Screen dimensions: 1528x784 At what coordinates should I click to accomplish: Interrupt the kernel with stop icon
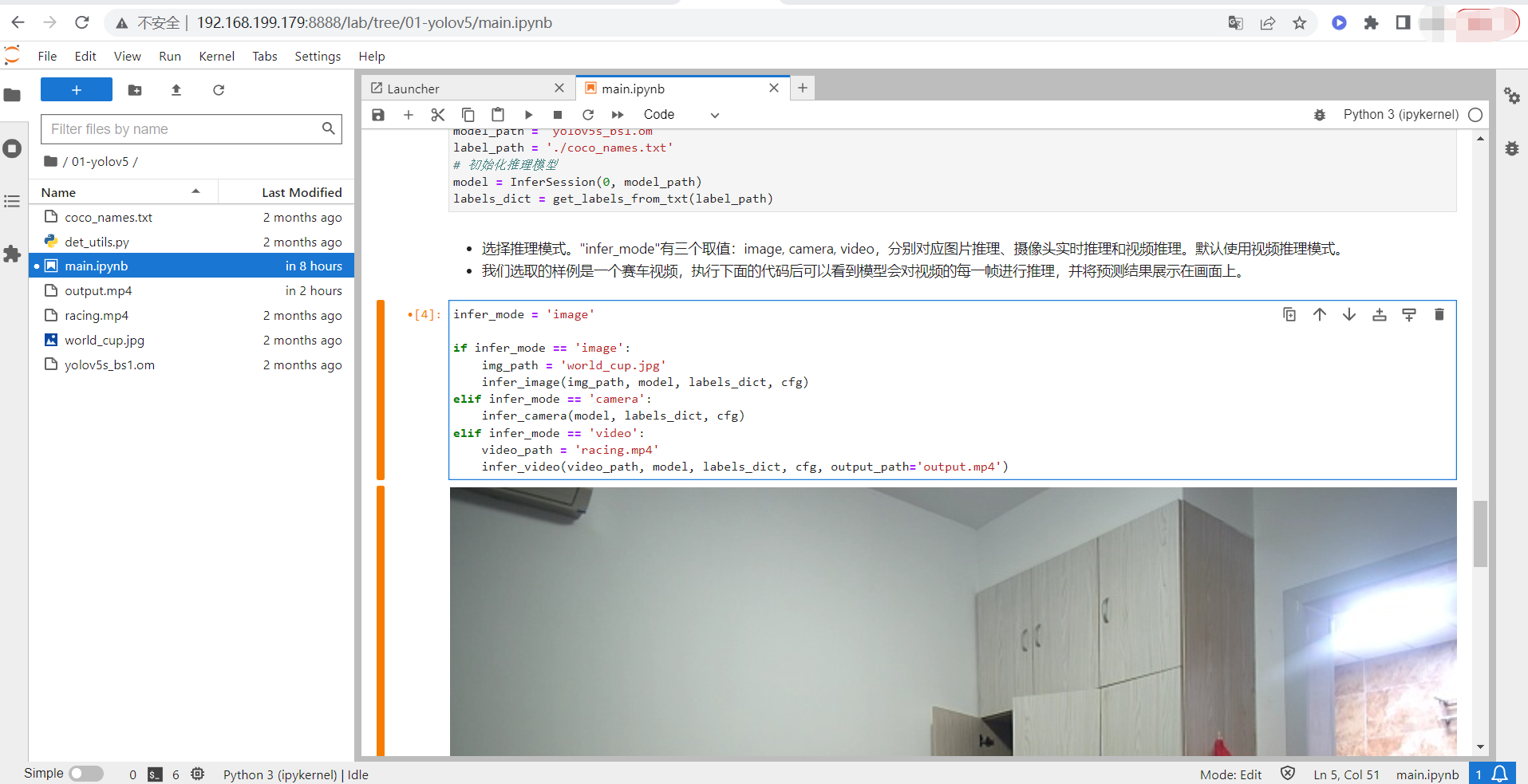(x=558, y=115)
